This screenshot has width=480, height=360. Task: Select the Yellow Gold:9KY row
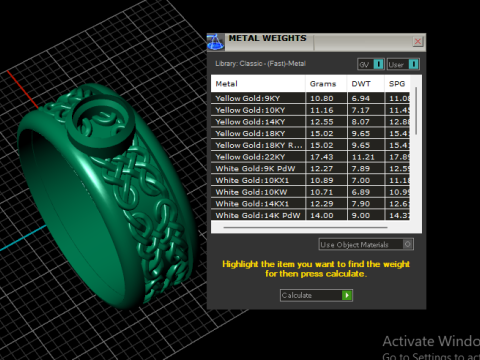(x=310, y=98)
